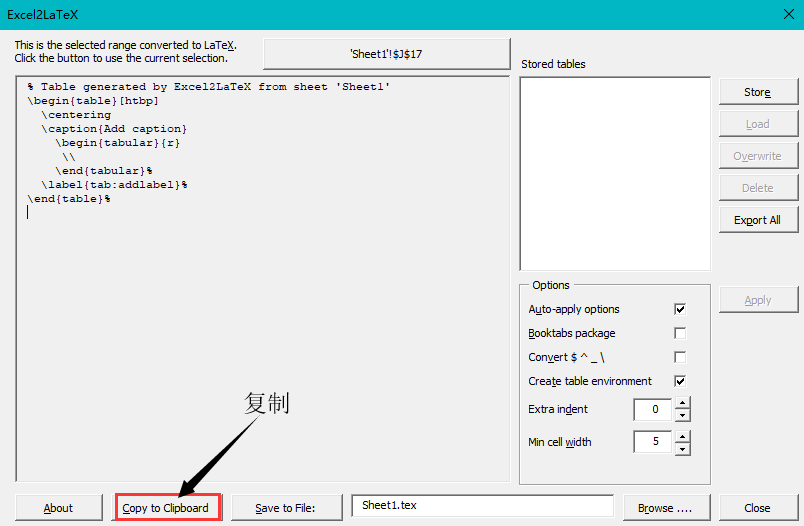
Task: Click the \begin{table}[htbp] line
Action: [93, 100]
